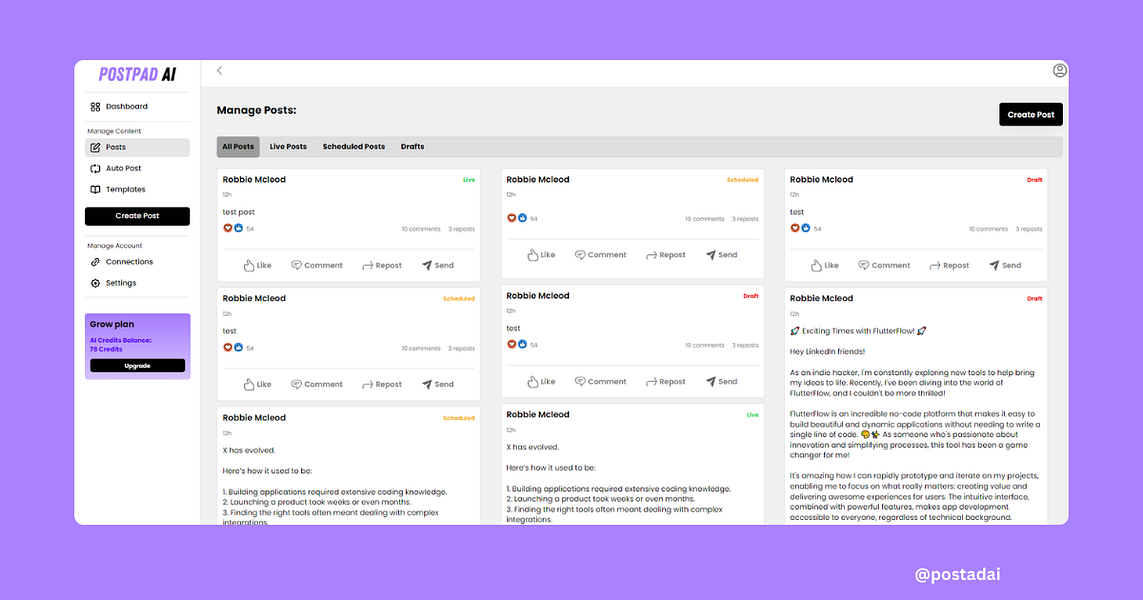The width and height of the screenshot is (1143, 600).
Task: Click the Templates book icon
Action: pos(95,190)
